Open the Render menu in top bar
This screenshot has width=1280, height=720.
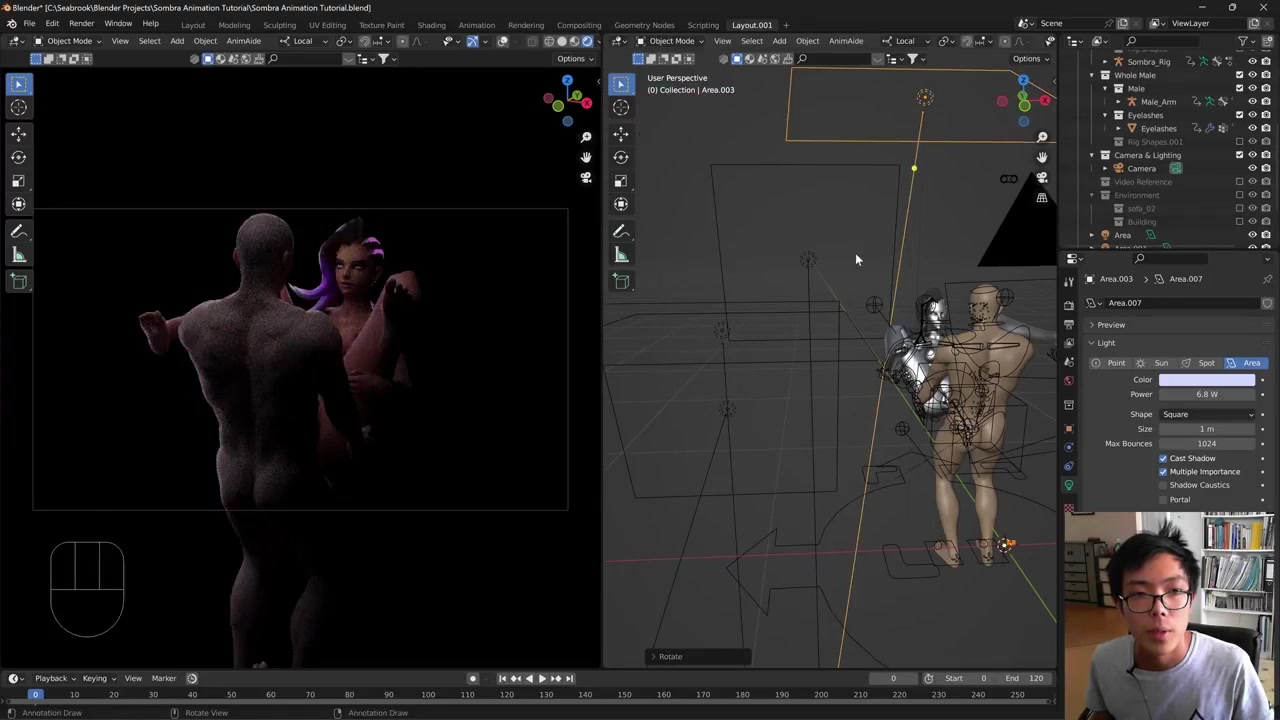(x=81, y=23)
